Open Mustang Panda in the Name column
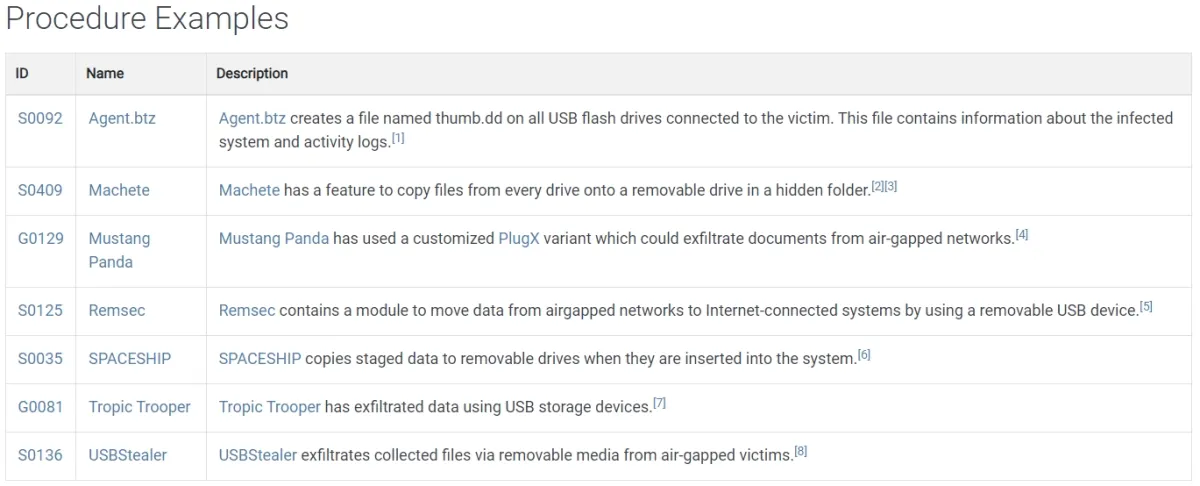1200x486 pixels. point(119,250)
